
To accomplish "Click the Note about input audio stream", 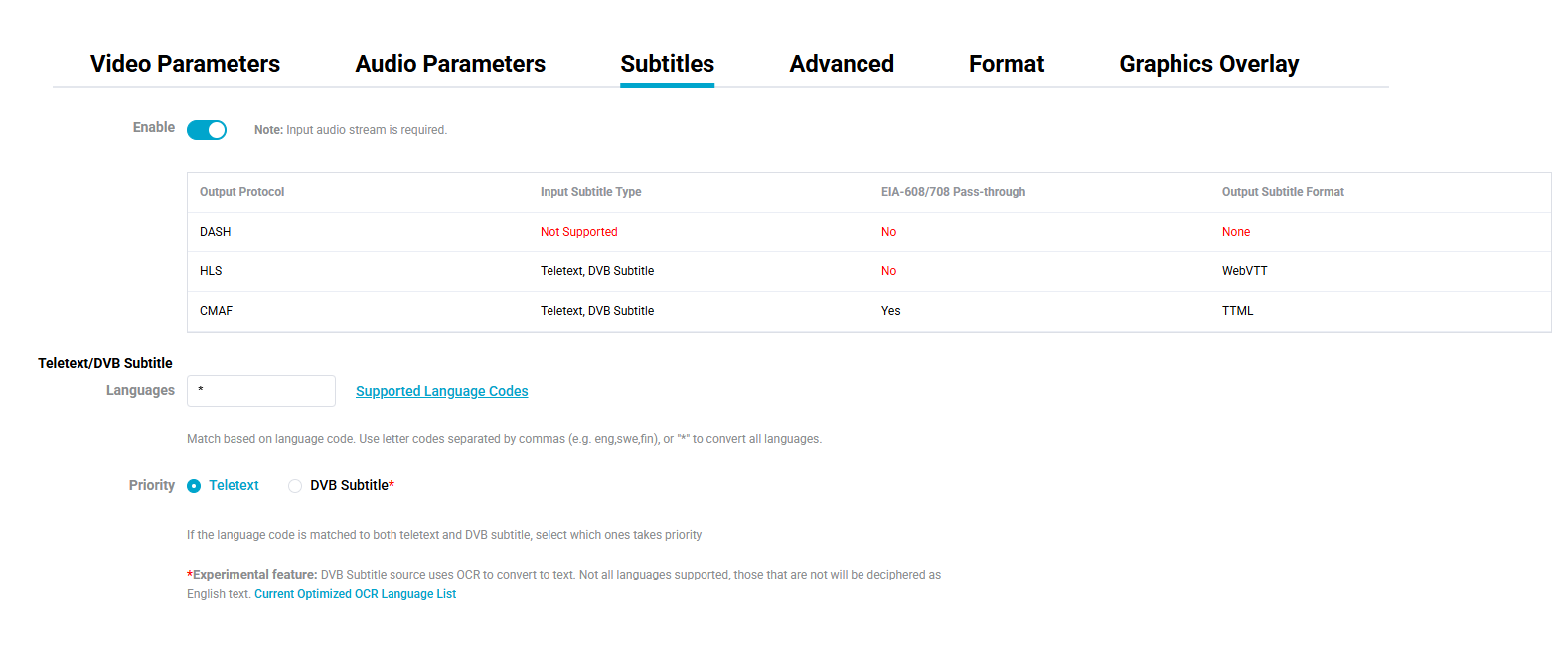I will click(x=351, y=130).
